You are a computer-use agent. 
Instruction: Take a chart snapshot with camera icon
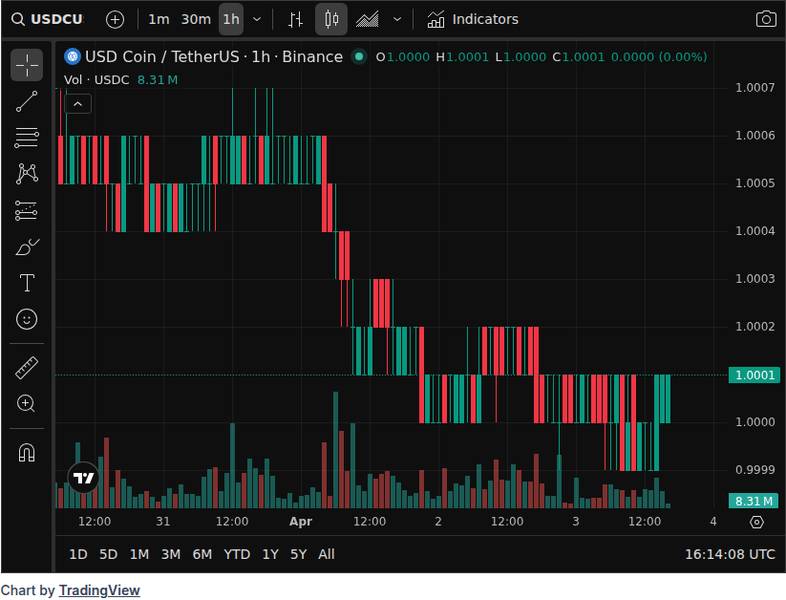tap(765, 20)
